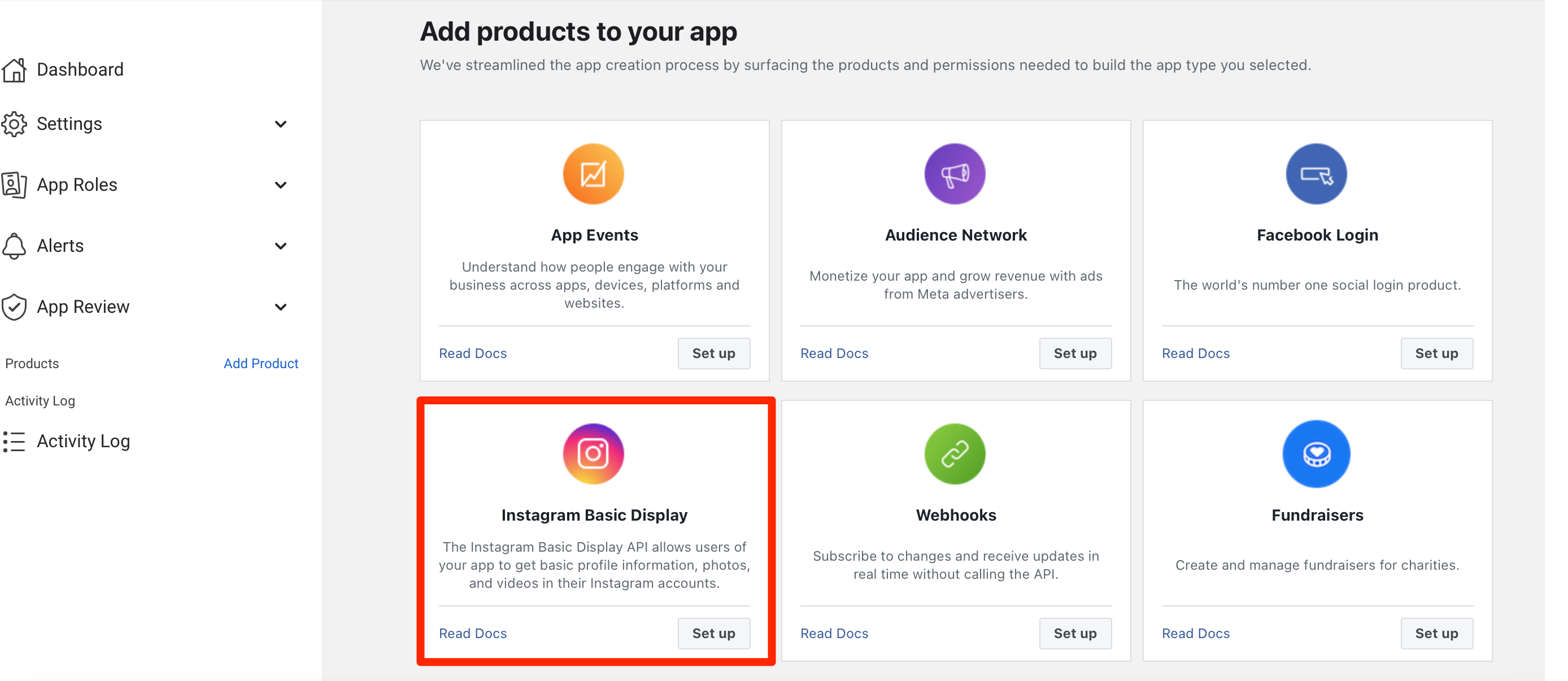
Task: Expand the App Roles chevron
Action: [x=281, y=185]
